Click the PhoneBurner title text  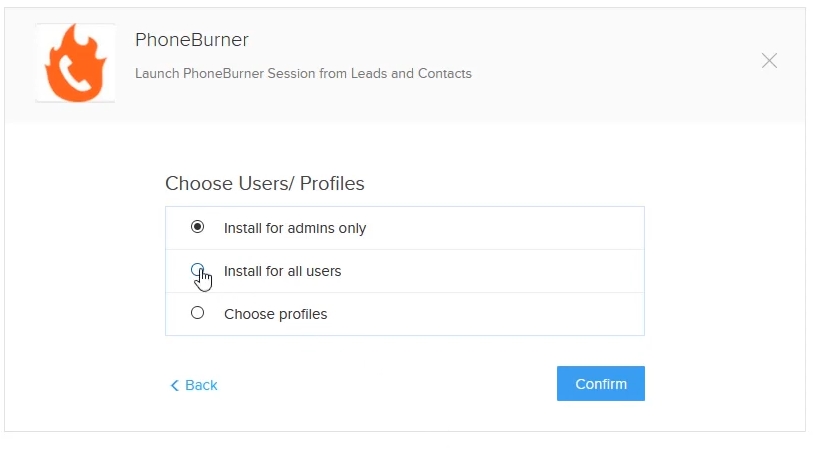pyautogui.click(x=191, y=40)
